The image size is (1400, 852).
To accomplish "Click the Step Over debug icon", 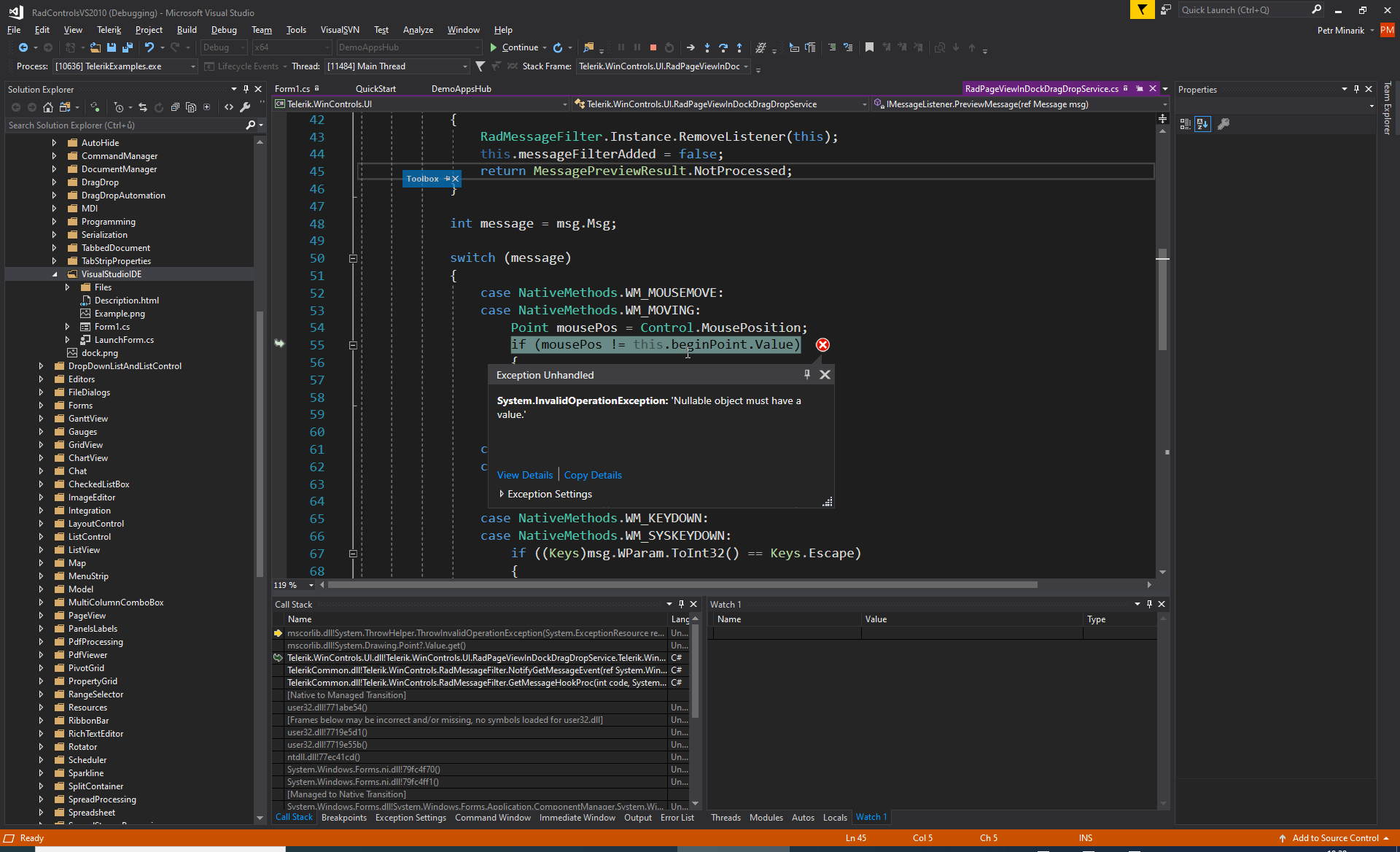I will pyautogui.click(x=723, y=47).
